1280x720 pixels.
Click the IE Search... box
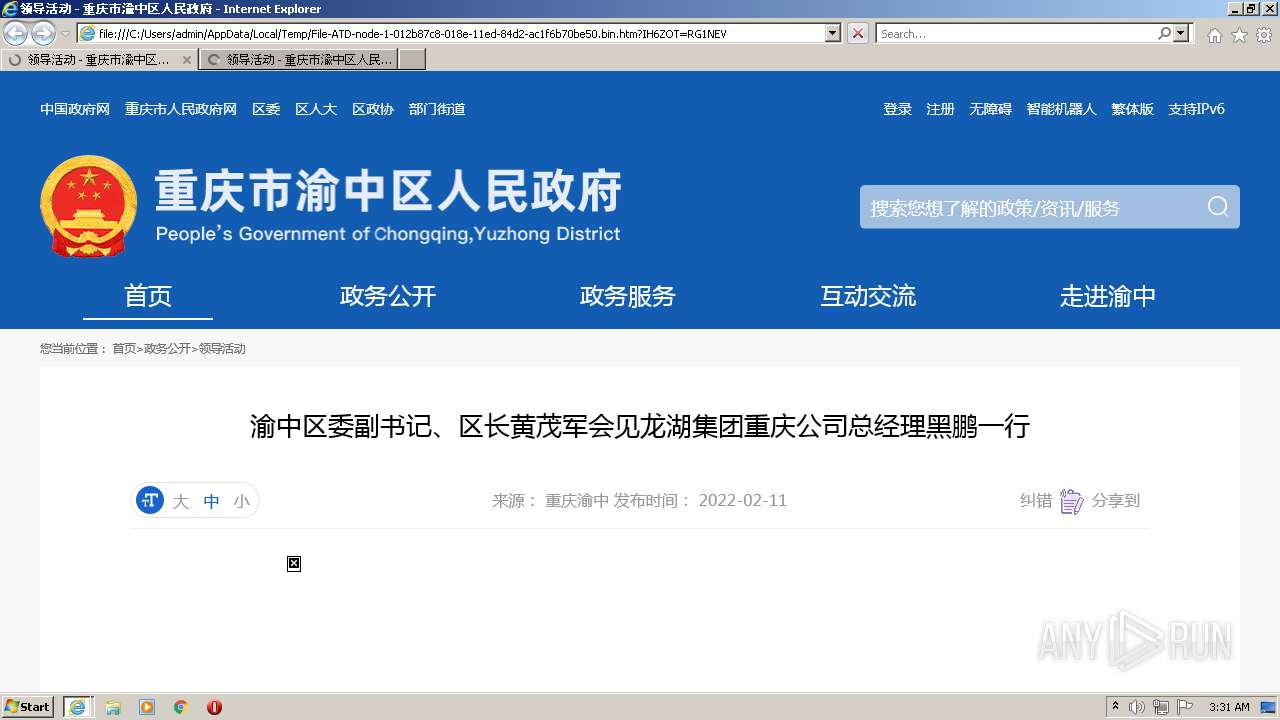tap(1016, 34)
